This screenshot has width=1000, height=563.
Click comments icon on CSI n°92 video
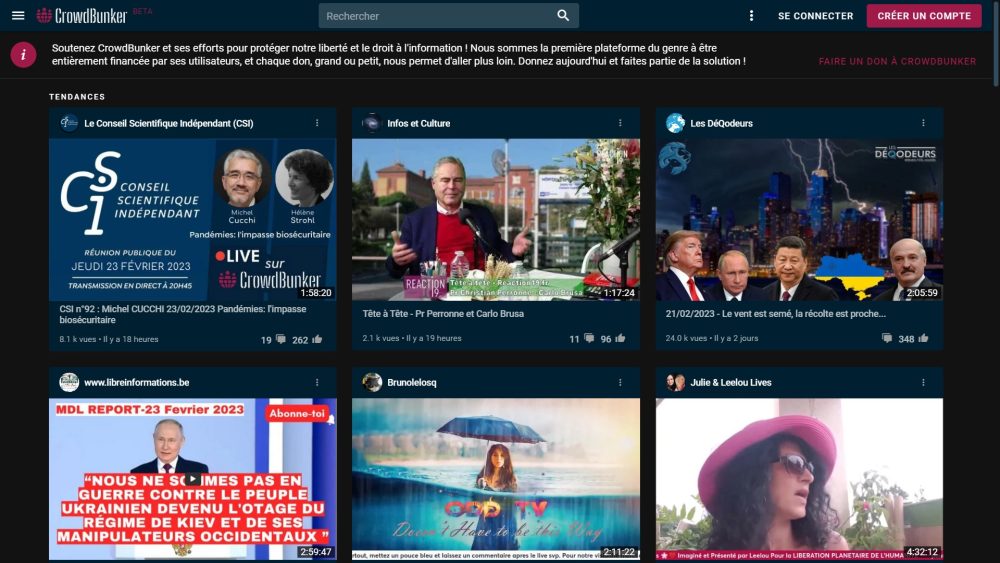281,339
